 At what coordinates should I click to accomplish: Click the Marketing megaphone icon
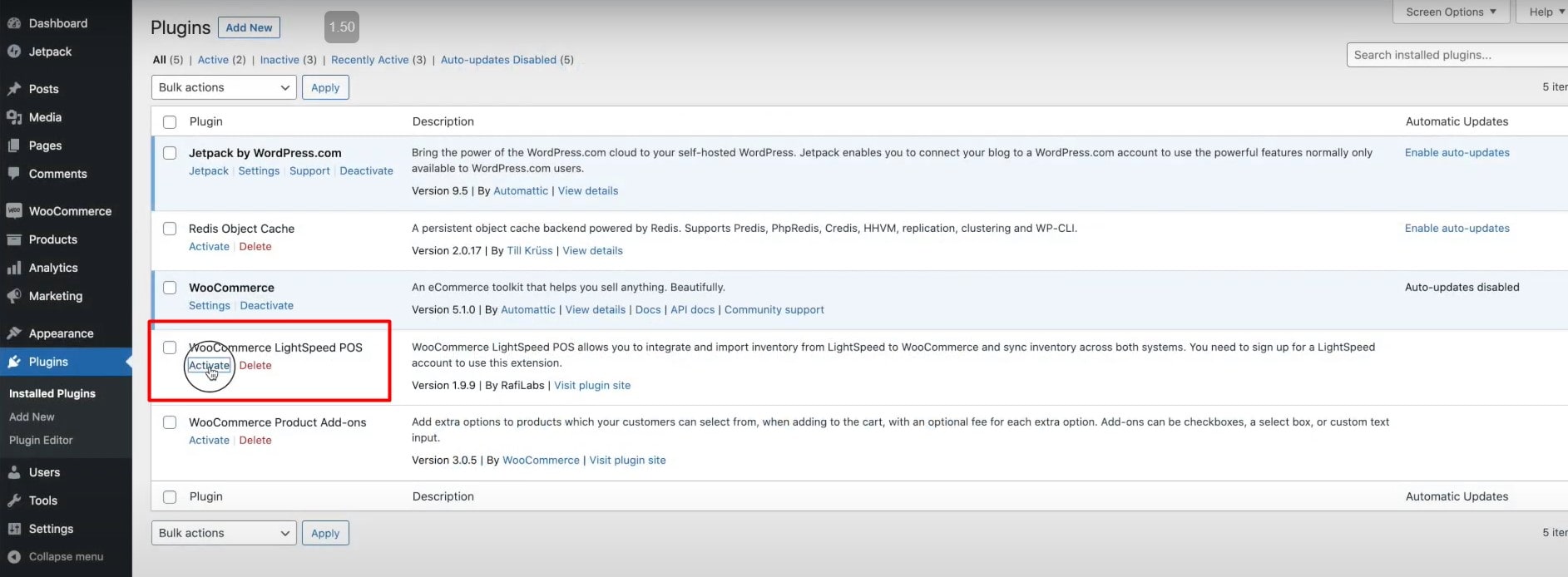14,296
